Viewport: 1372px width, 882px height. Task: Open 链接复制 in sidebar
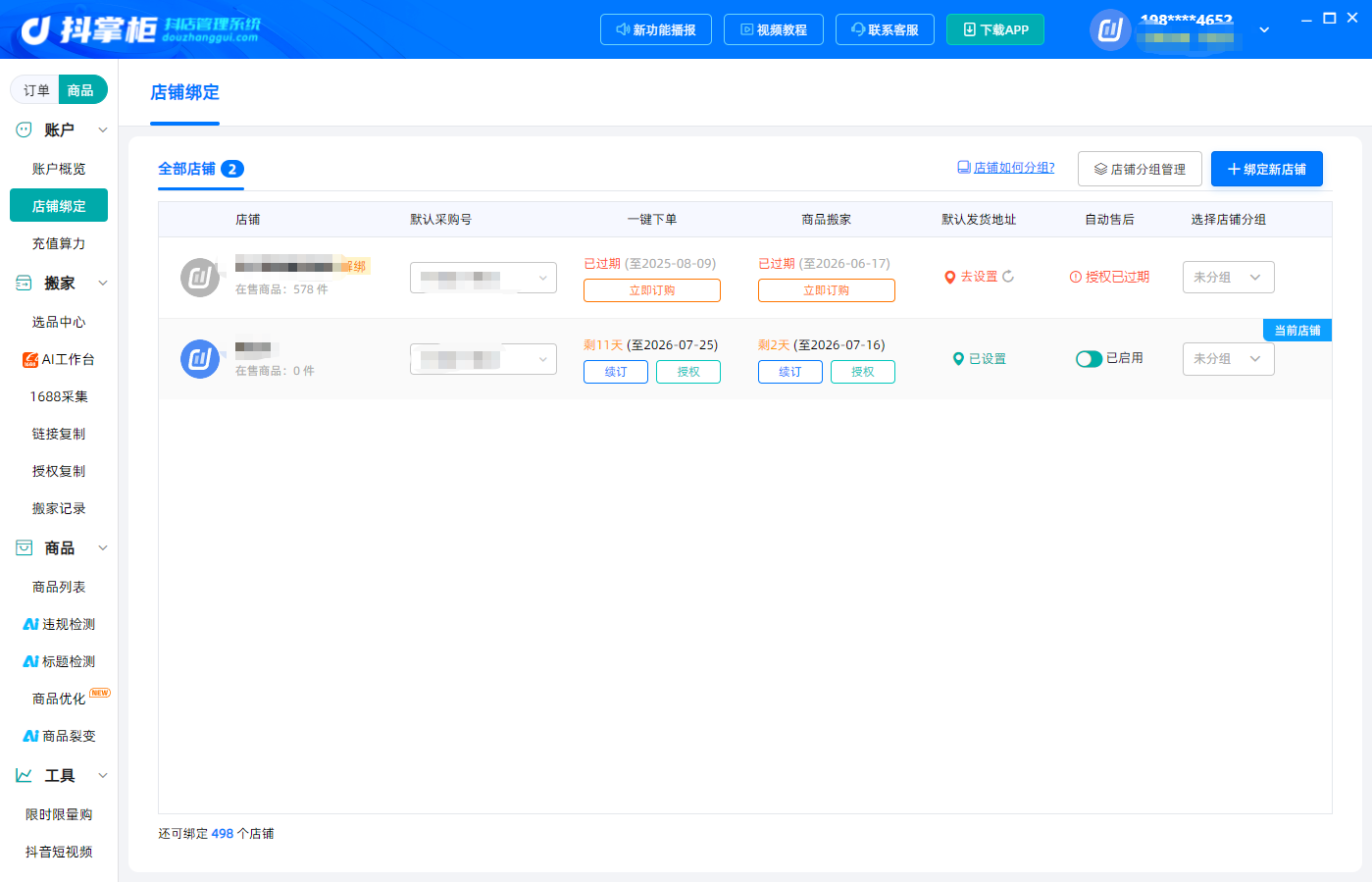[x=59, y=434]
